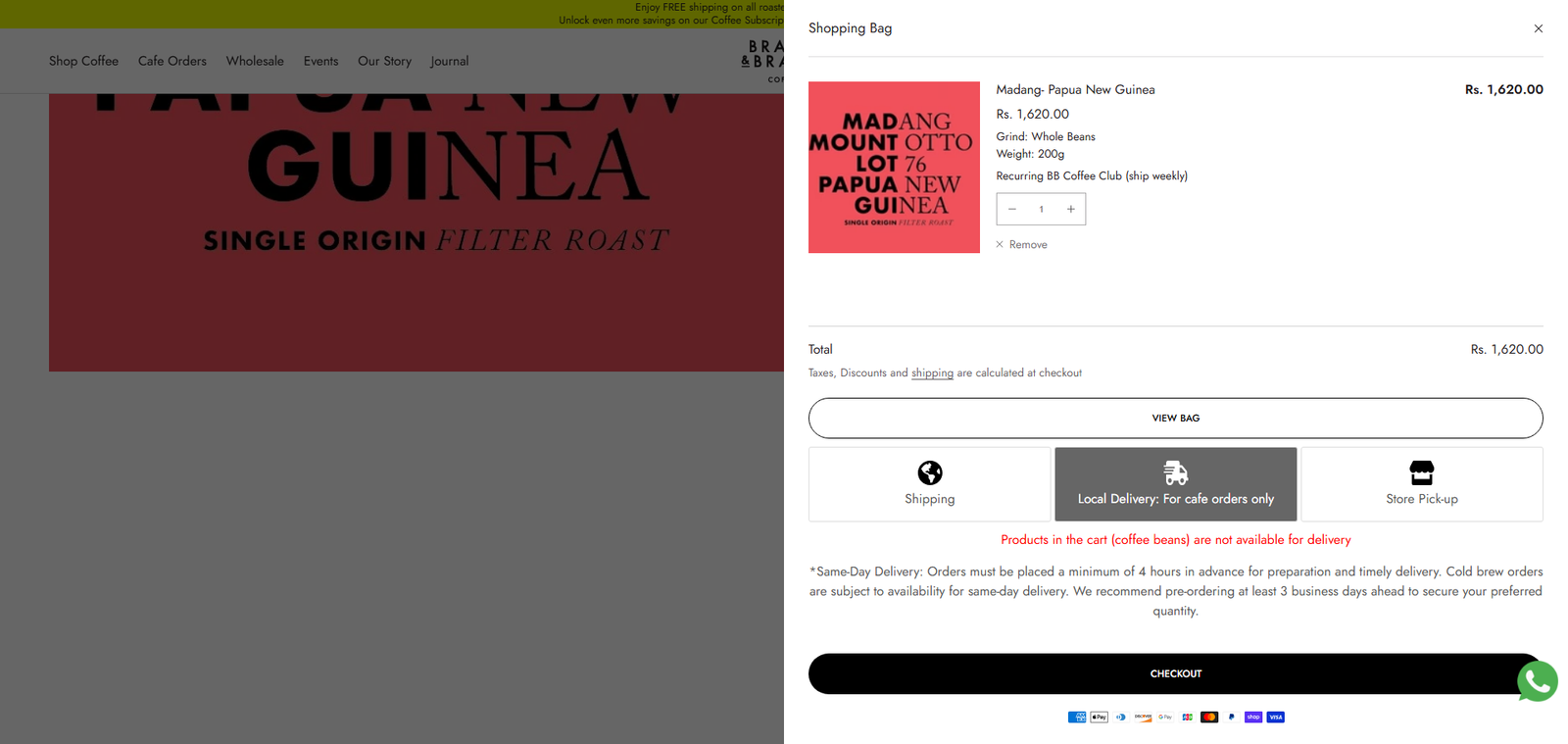Click the Discover payment icon
The image size is (1568, 744).
(x=1143, y=718)
